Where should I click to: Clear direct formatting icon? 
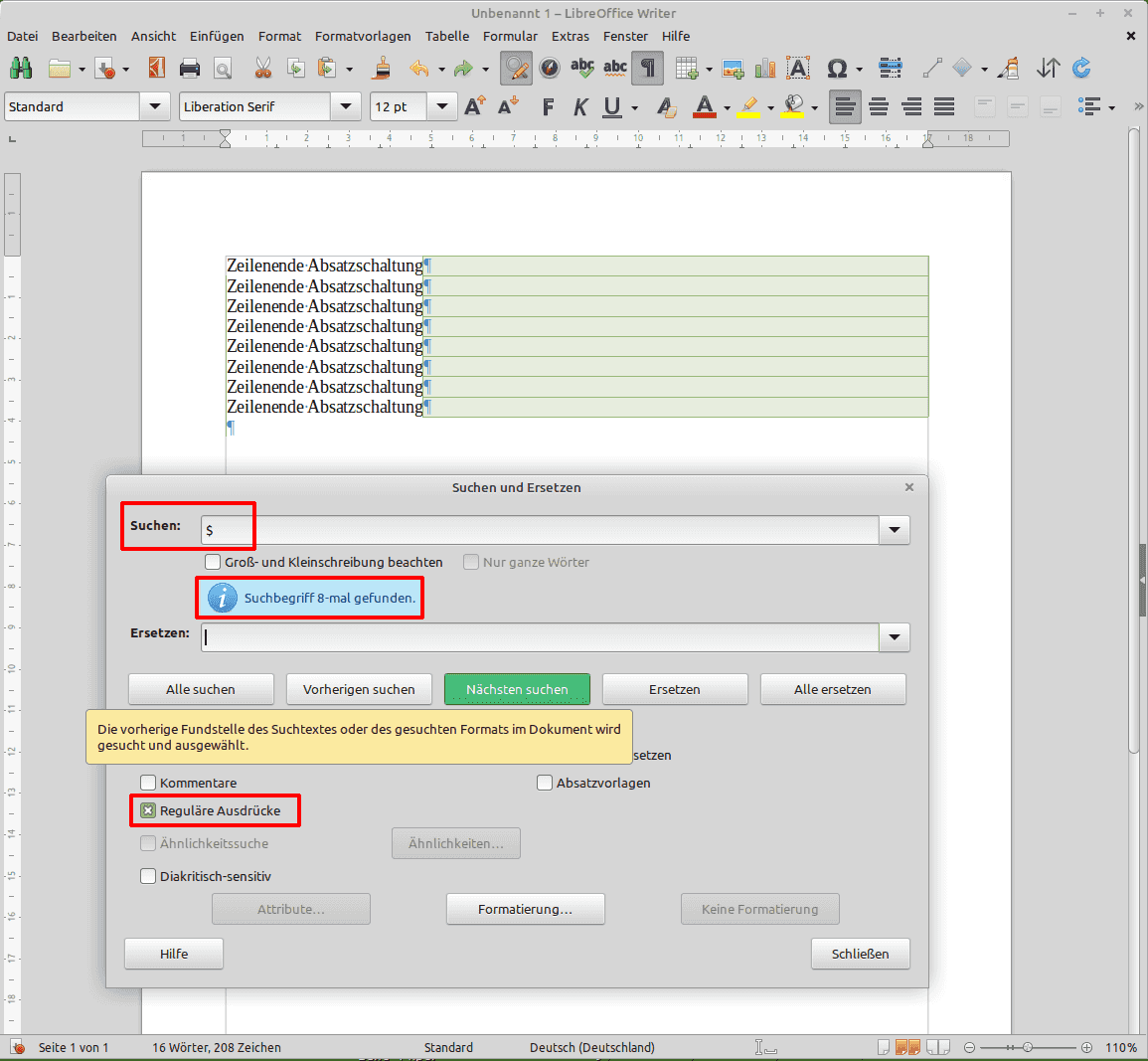(666, 107)
